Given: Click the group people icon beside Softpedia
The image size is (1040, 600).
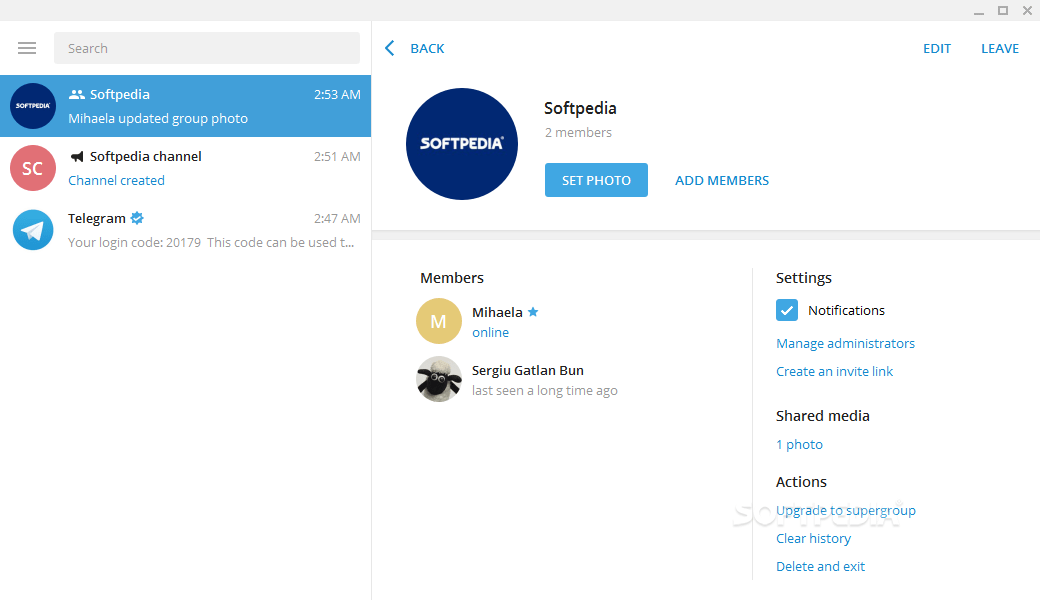Looking at the screenshot, I should [77, 94].
